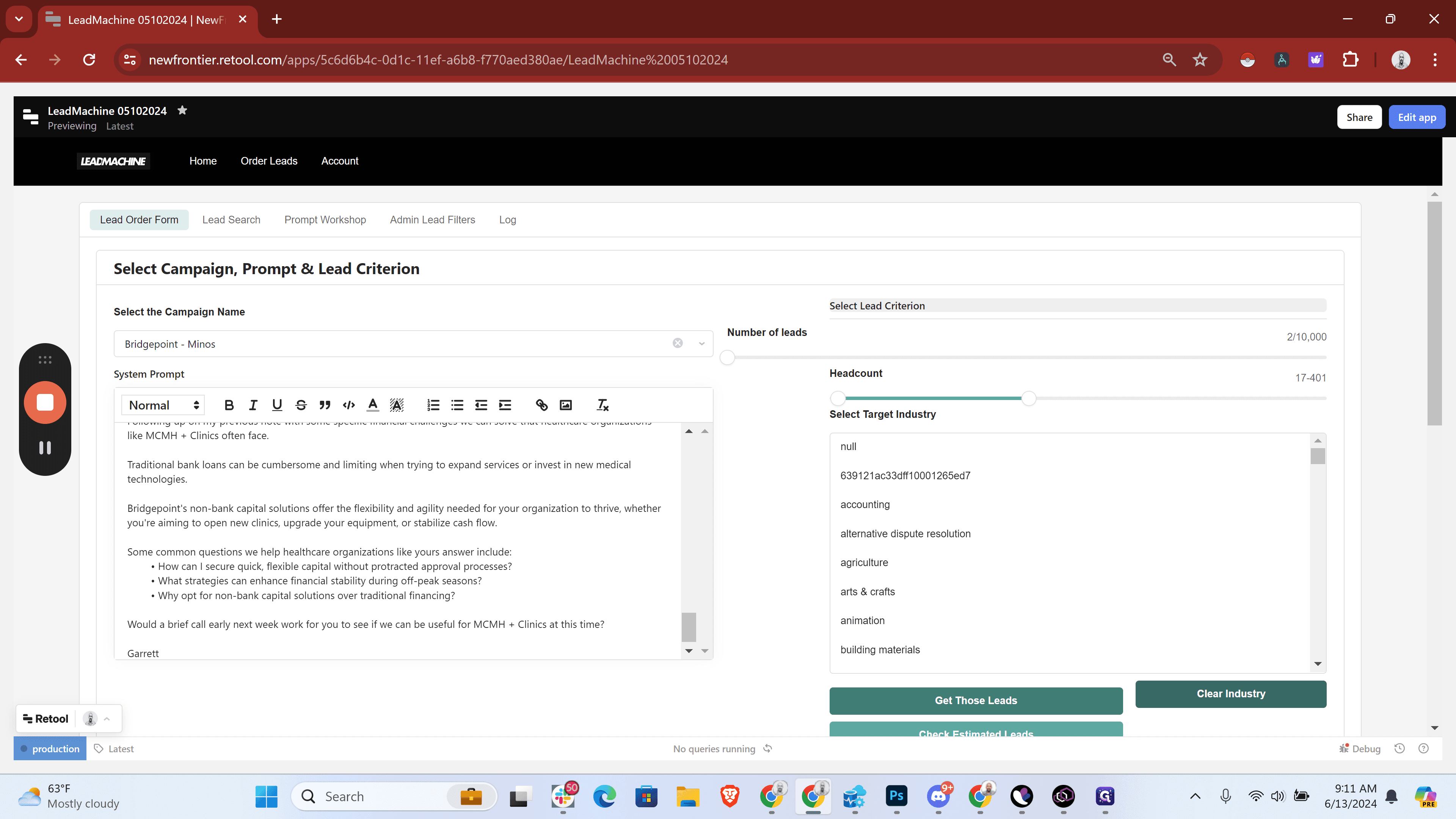The image size is (1456, 819).
Task: Expand the Retool user menu chevron
Action: tap(107, 719)
